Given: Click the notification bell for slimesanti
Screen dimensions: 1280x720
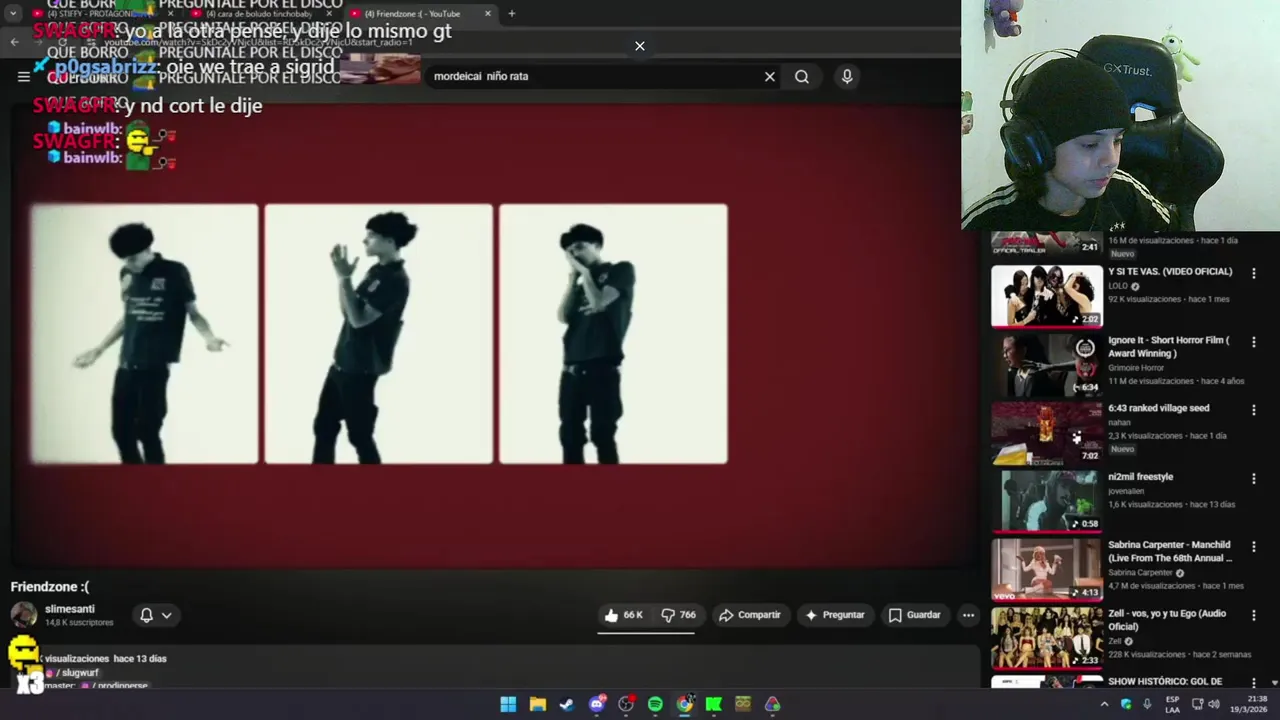Looking at the screenshot, I should click(x=146, y=615).
